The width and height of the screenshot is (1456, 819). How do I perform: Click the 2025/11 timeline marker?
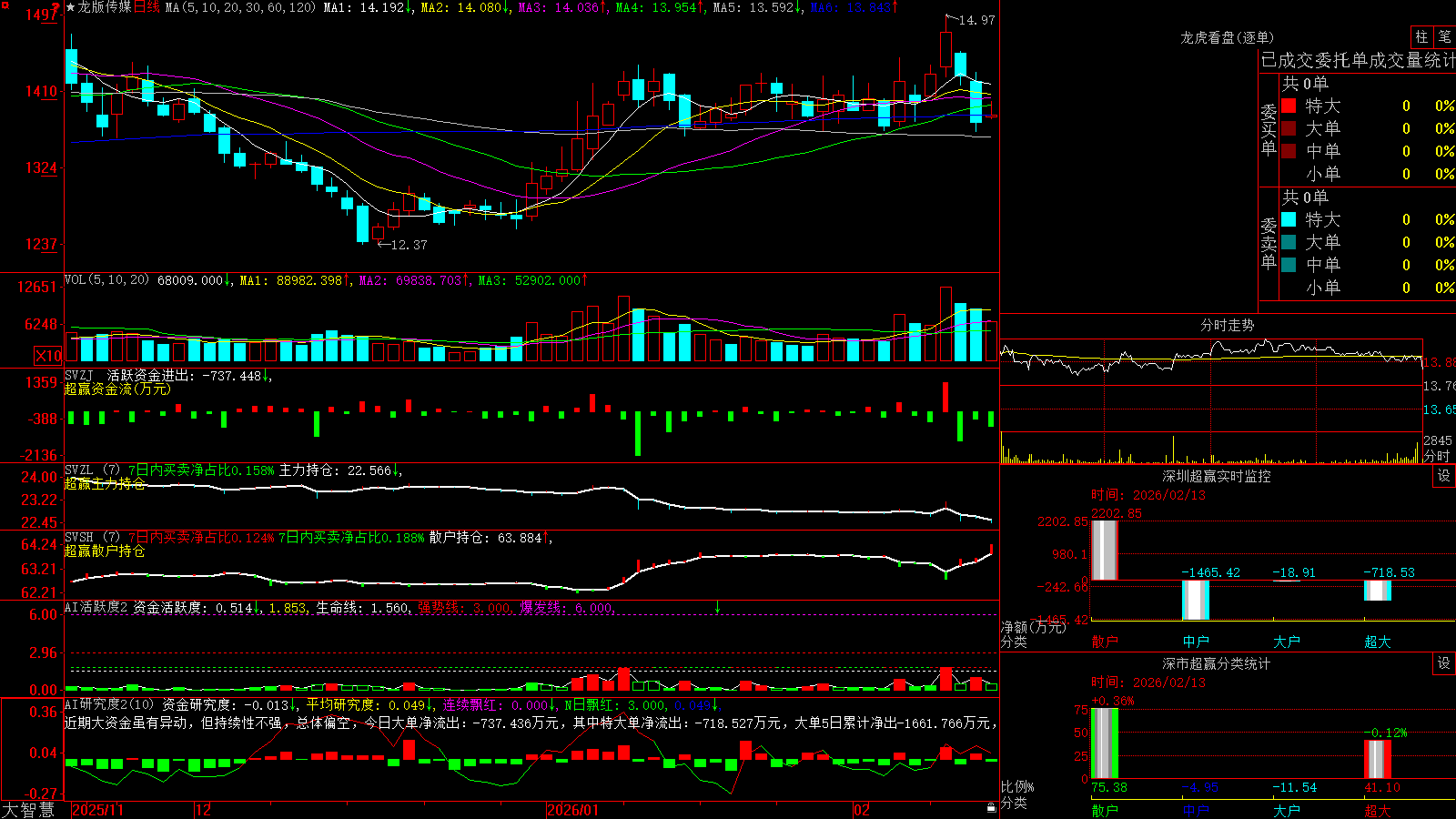[x=97, y=810]
